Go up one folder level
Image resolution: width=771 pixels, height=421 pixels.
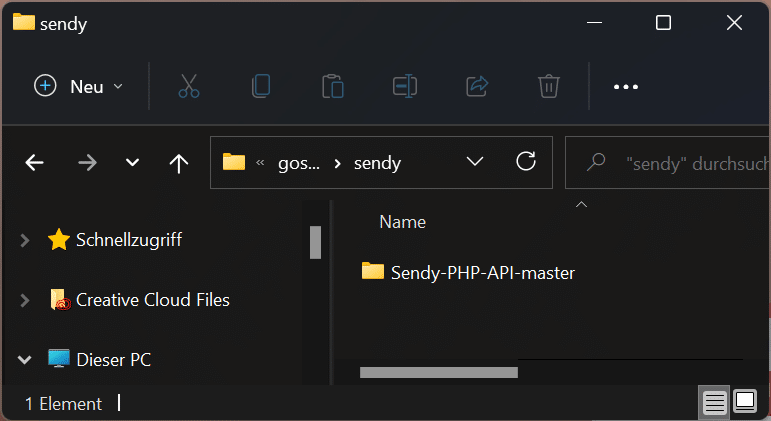pyautogui.click(x=178, y=163)
